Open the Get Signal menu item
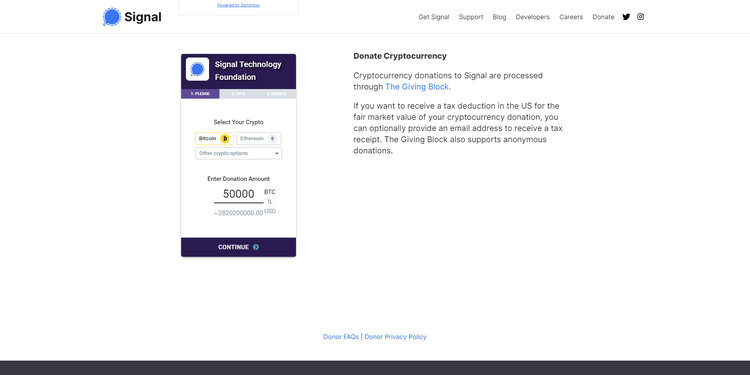The height and width of the screenshot is (375, 750). 434,17
